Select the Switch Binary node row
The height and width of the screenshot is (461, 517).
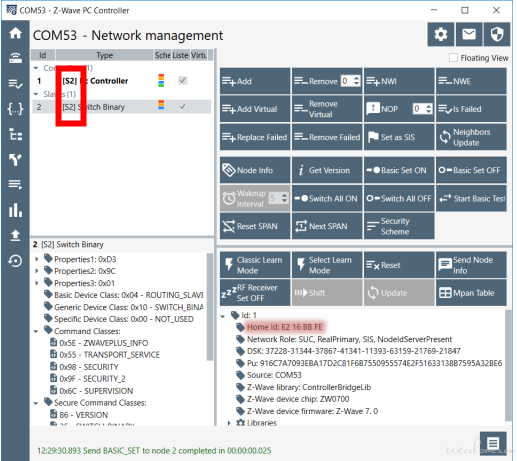click(x=122, y=107)
